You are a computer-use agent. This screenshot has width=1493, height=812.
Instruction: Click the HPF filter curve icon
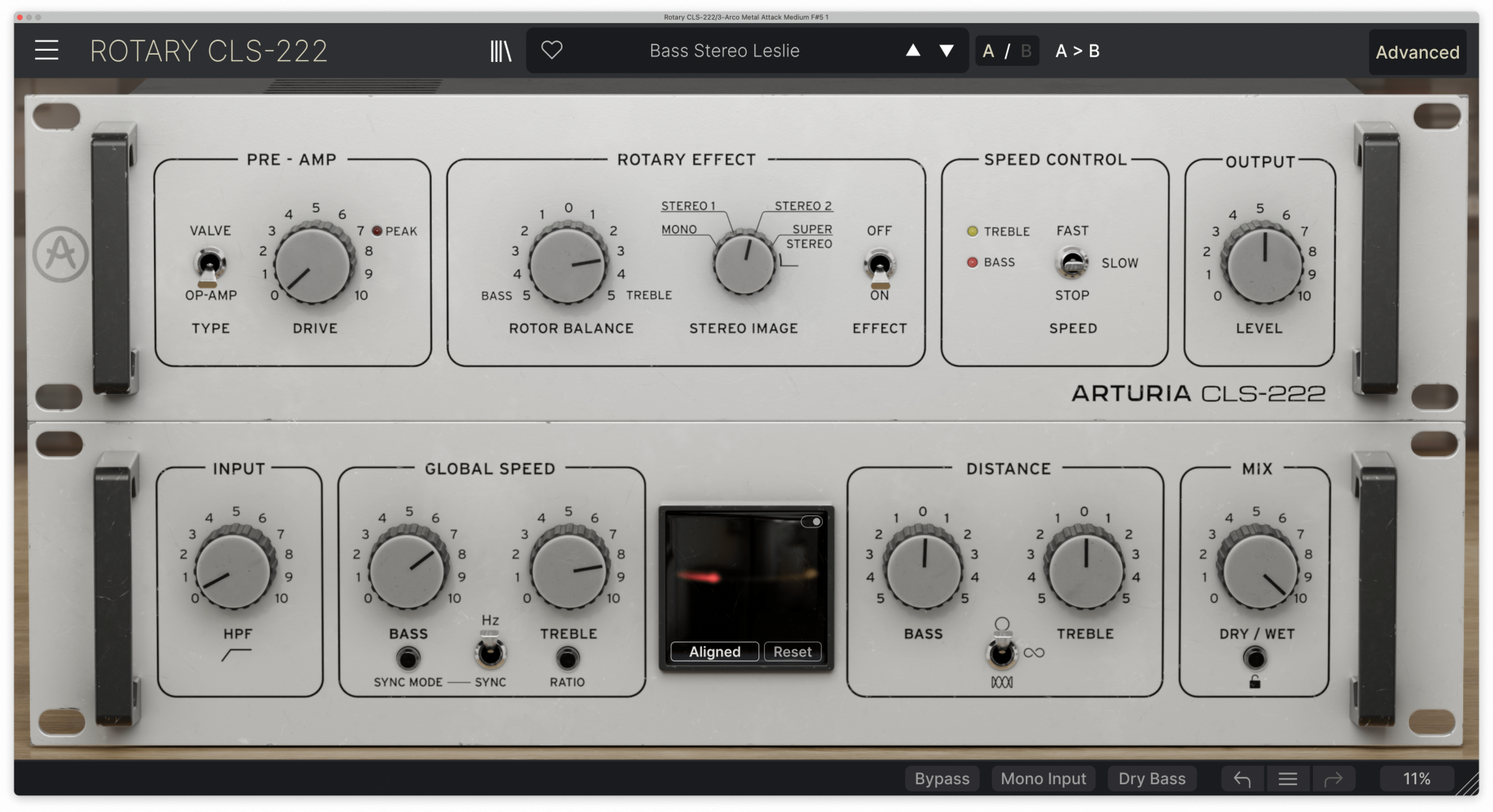click(236, 655)
